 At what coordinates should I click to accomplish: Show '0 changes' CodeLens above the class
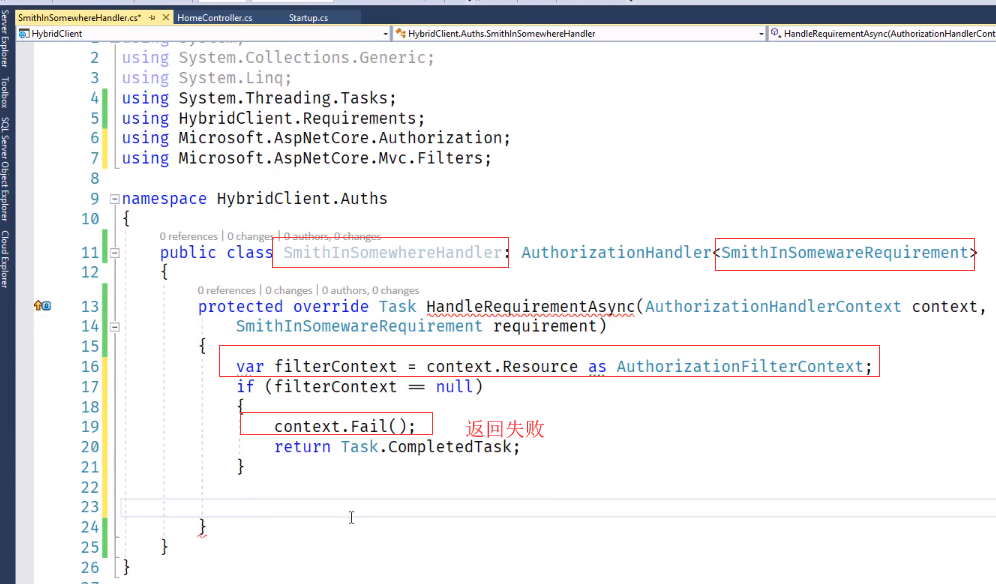pos(250,236)
